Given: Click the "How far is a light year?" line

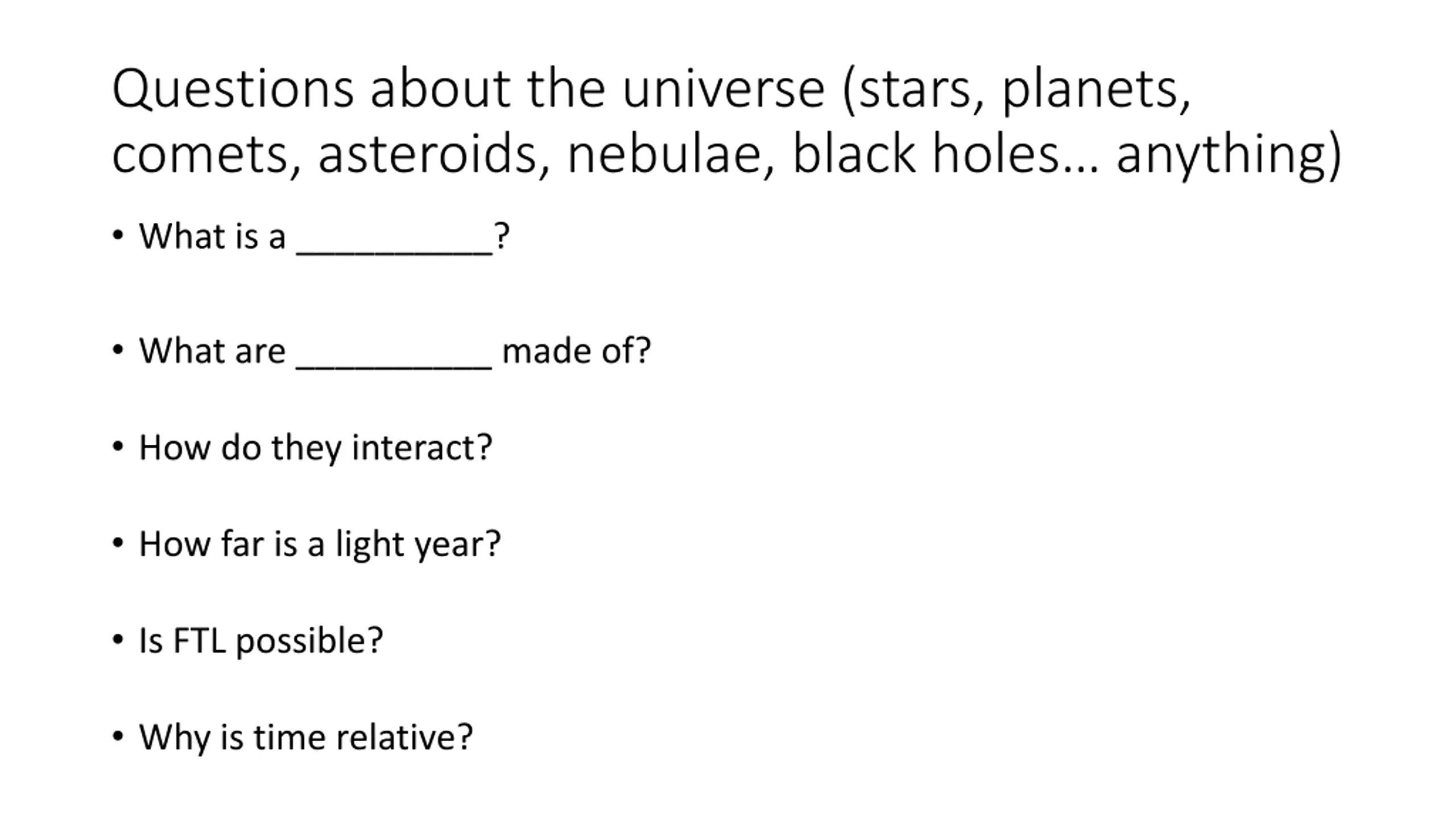Looking at the screenshot, I should point(320,544).
